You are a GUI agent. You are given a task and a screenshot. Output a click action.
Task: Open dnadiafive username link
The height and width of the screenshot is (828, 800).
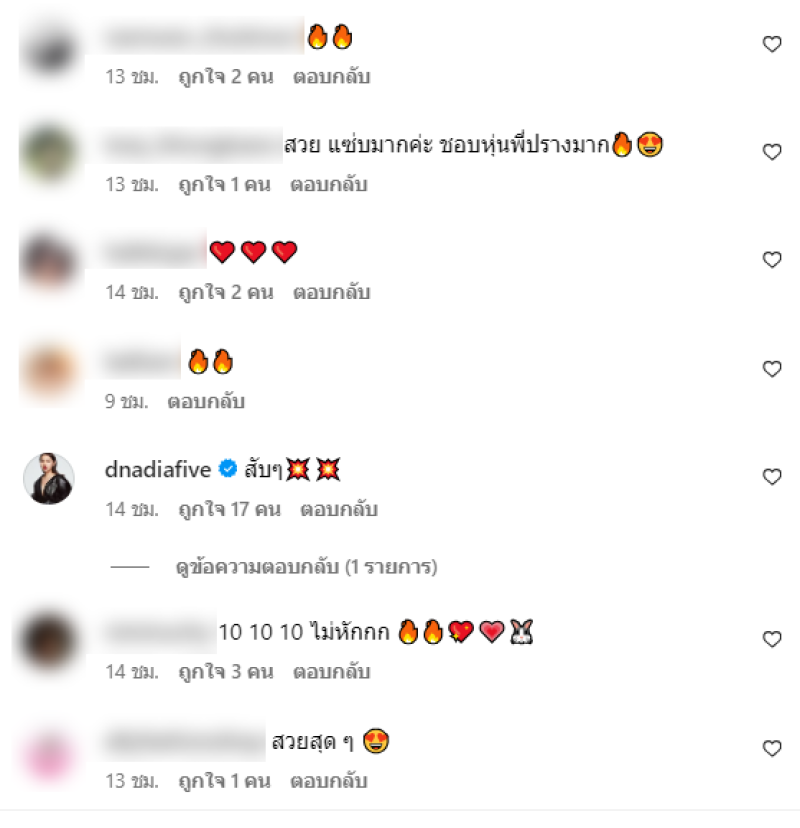pyautogui.click(x=158, y=469)
